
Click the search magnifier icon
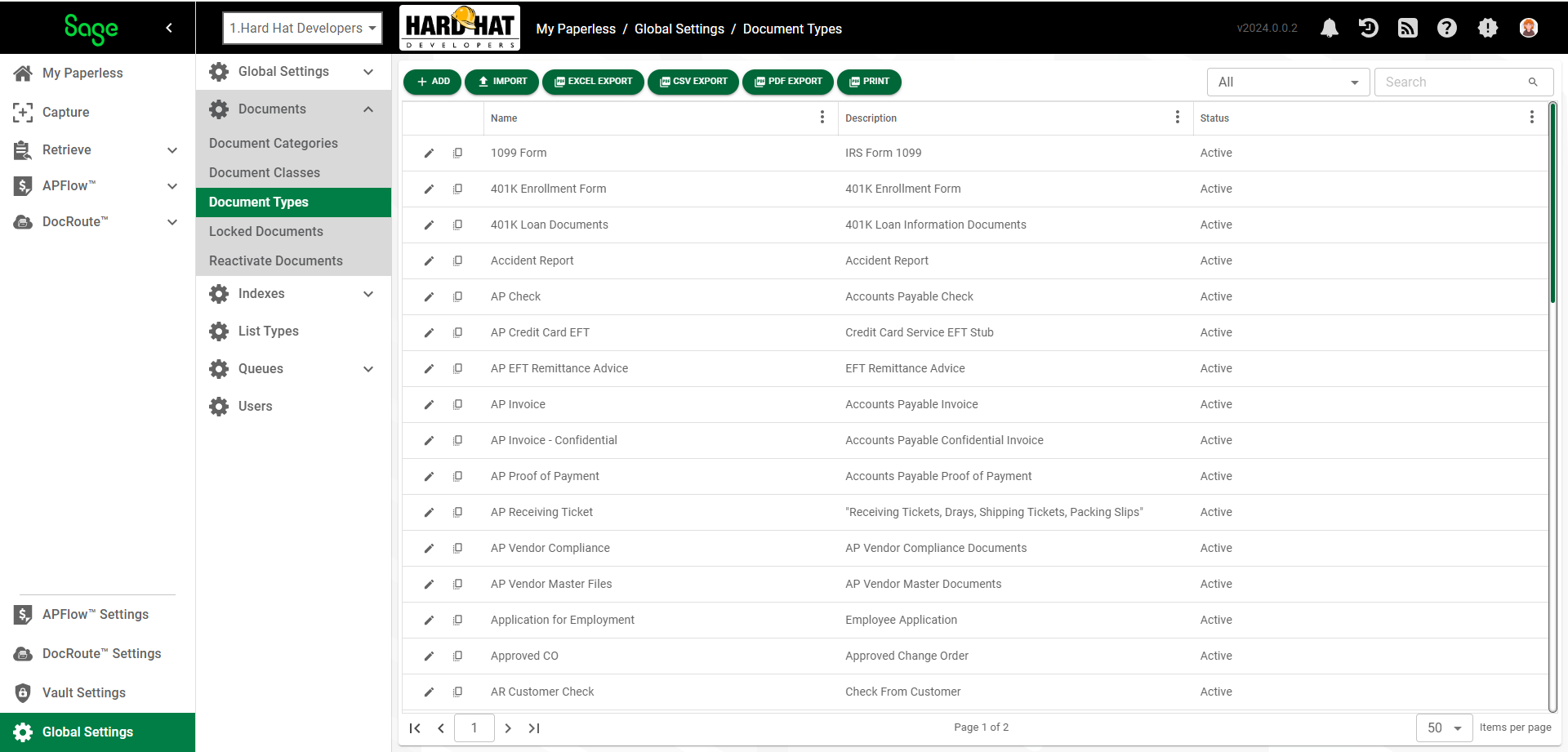1533,82
